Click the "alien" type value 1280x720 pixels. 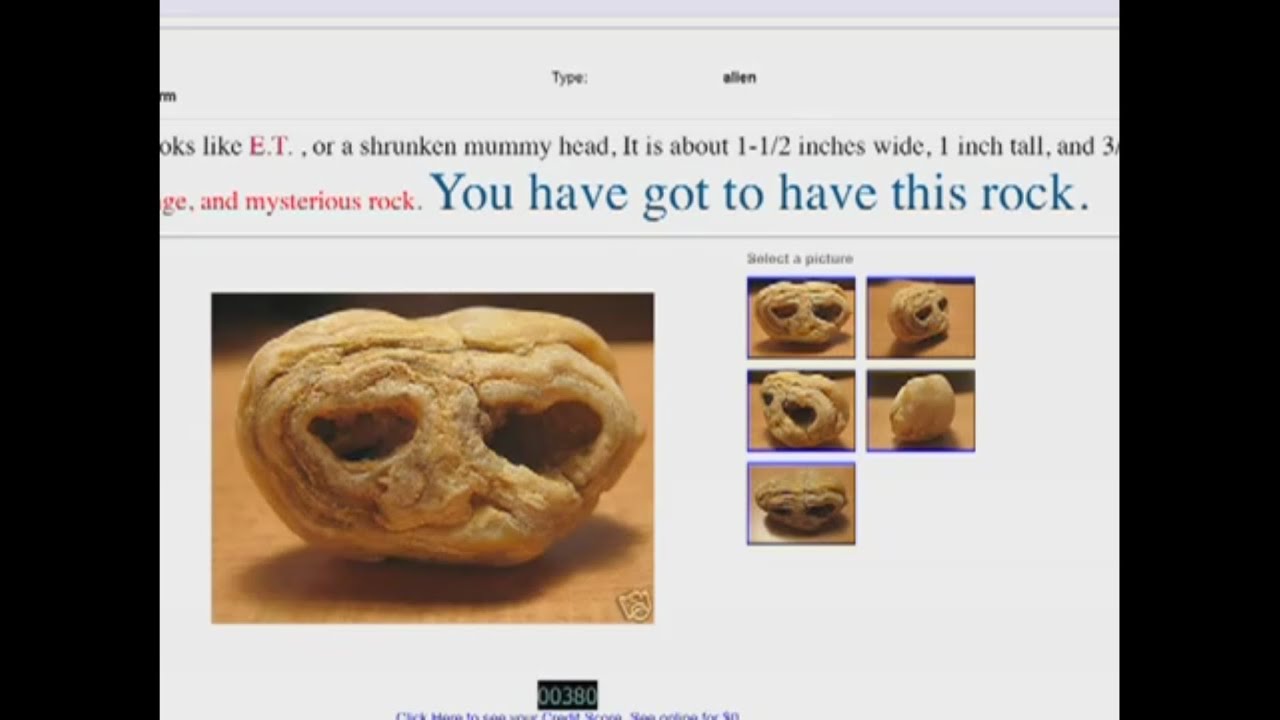(739, 77)
